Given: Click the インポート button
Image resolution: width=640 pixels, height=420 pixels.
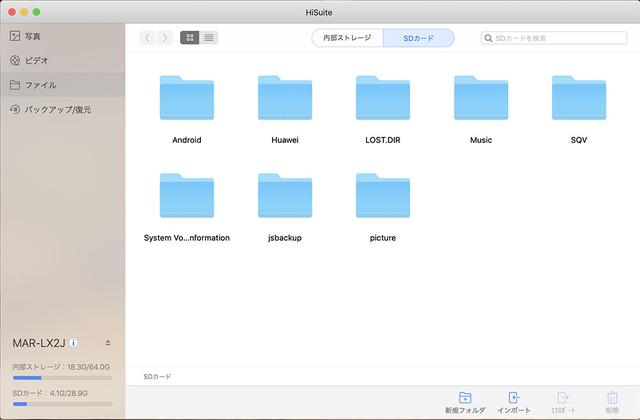Looking at the screenshot, I should click(x=514, y=402).
